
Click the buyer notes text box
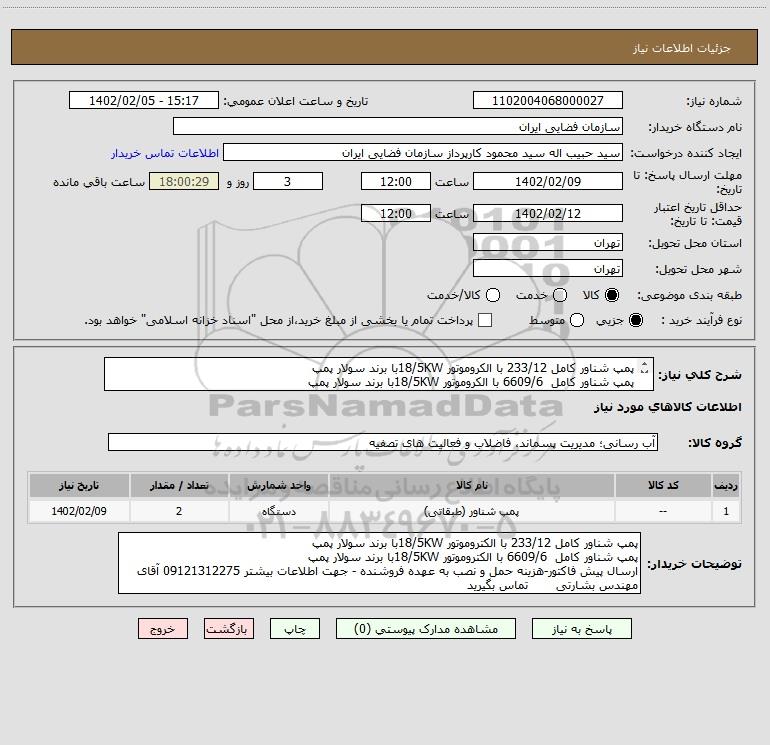(380, 563)
